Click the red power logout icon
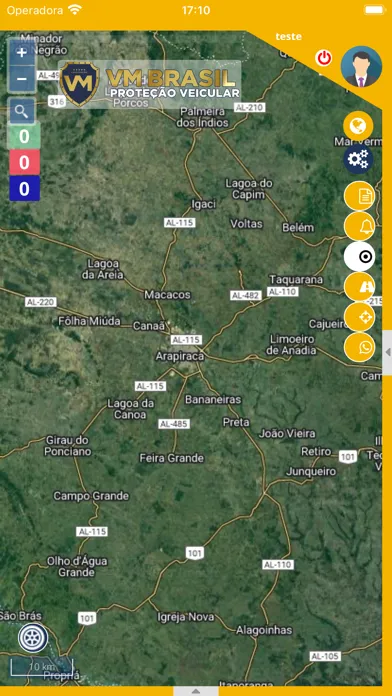This screenshot has width=392, height=696. 324,58
